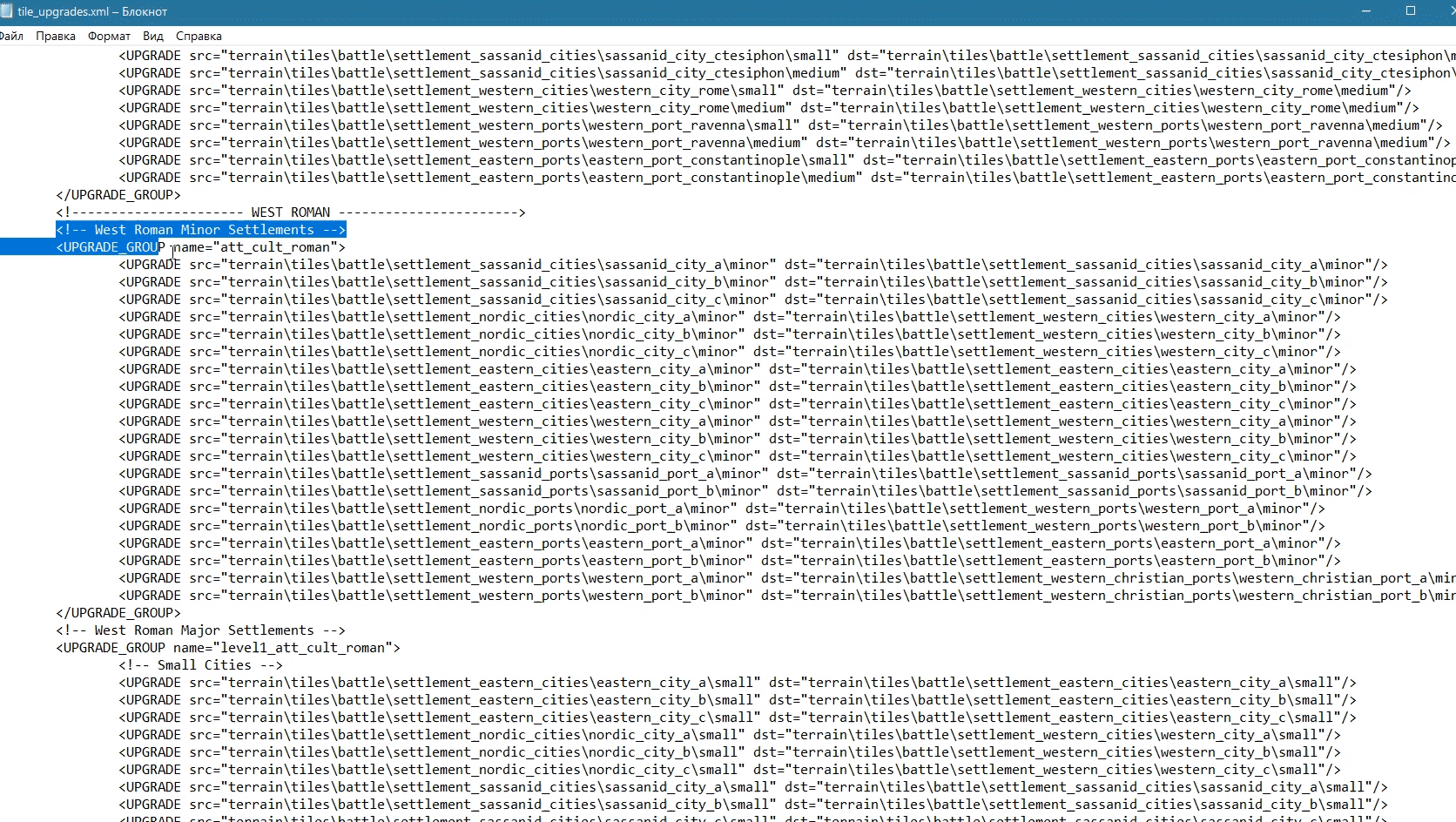Click the closing UPGRADE_GROUP tag above Major Settlements
This screenshot has width=1456, height=822.
point(118,613)
